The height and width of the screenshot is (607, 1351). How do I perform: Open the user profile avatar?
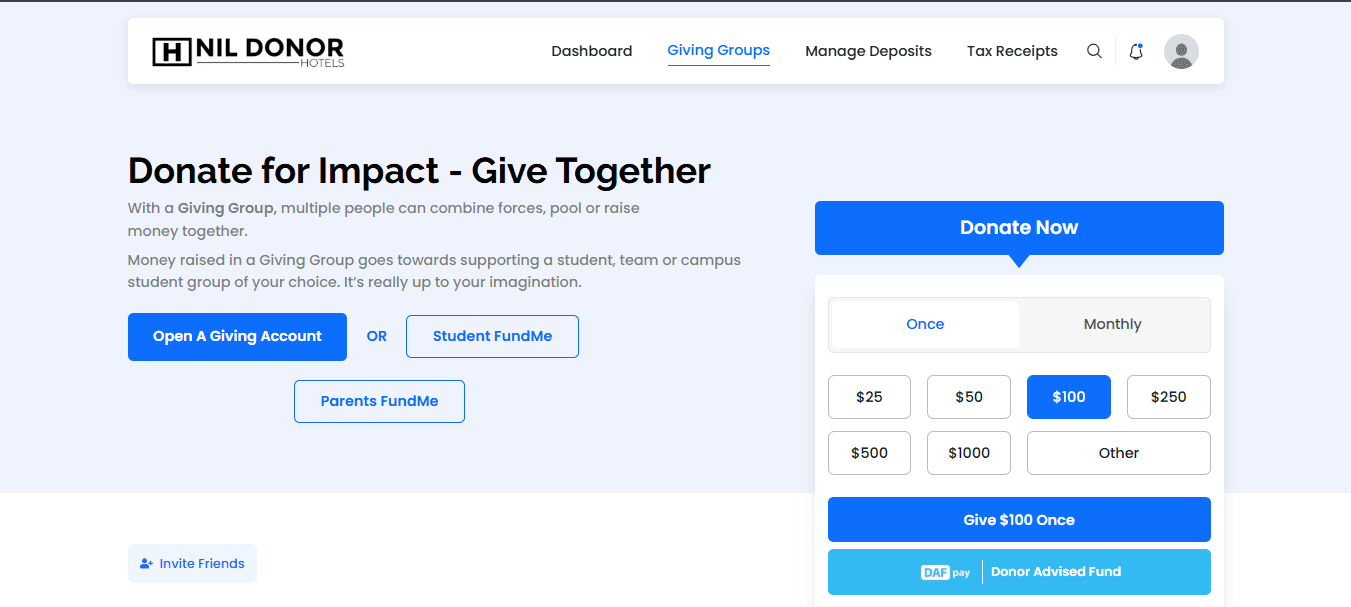1181,51
